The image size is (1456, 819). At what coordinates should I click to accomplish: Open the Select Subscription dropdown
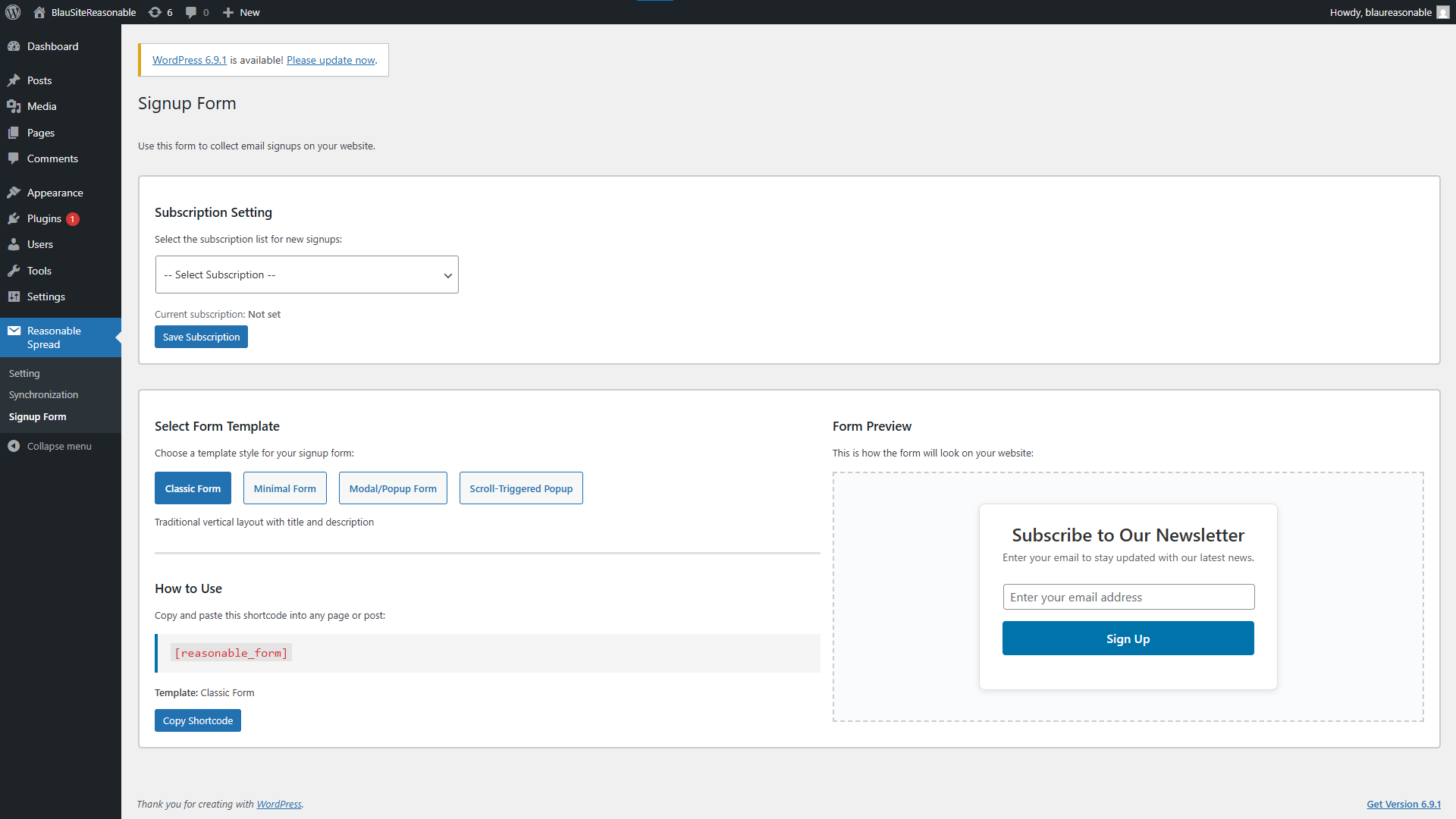[306, 275]
